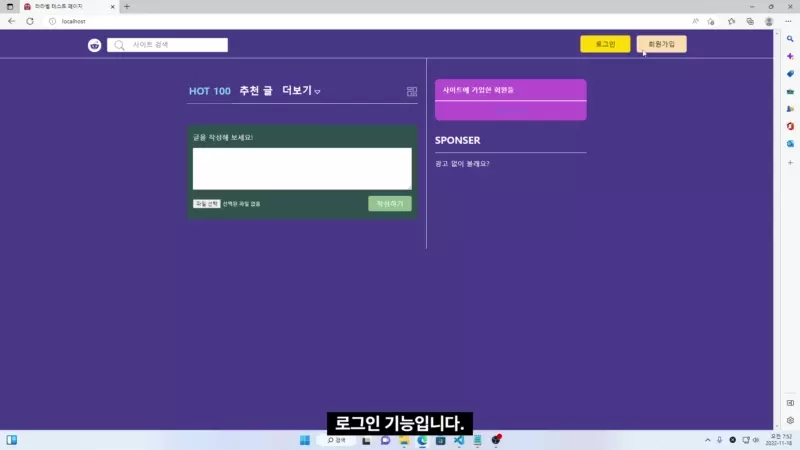800x450 pixels.
Task: Open Windows Start button
Action: (x=305, y=440)
